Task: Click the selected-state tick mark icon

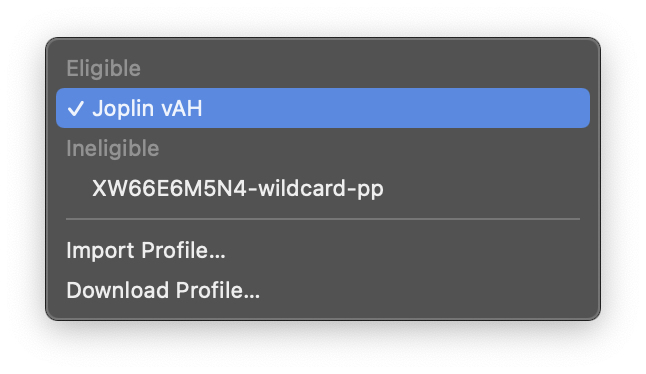Action: (75, 108)
